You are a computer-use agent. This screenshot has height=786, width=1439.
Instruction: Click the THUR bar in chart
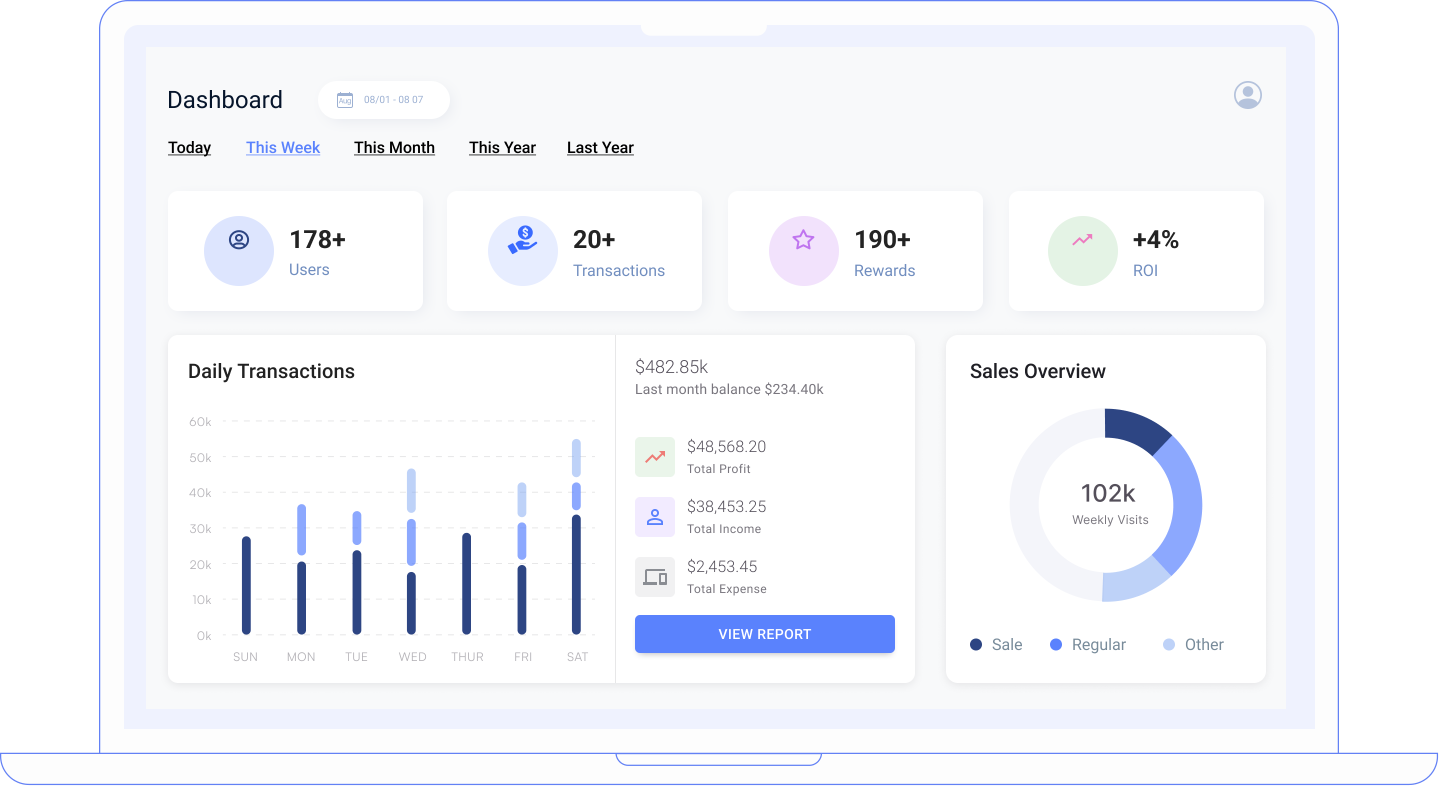[466, 583]
